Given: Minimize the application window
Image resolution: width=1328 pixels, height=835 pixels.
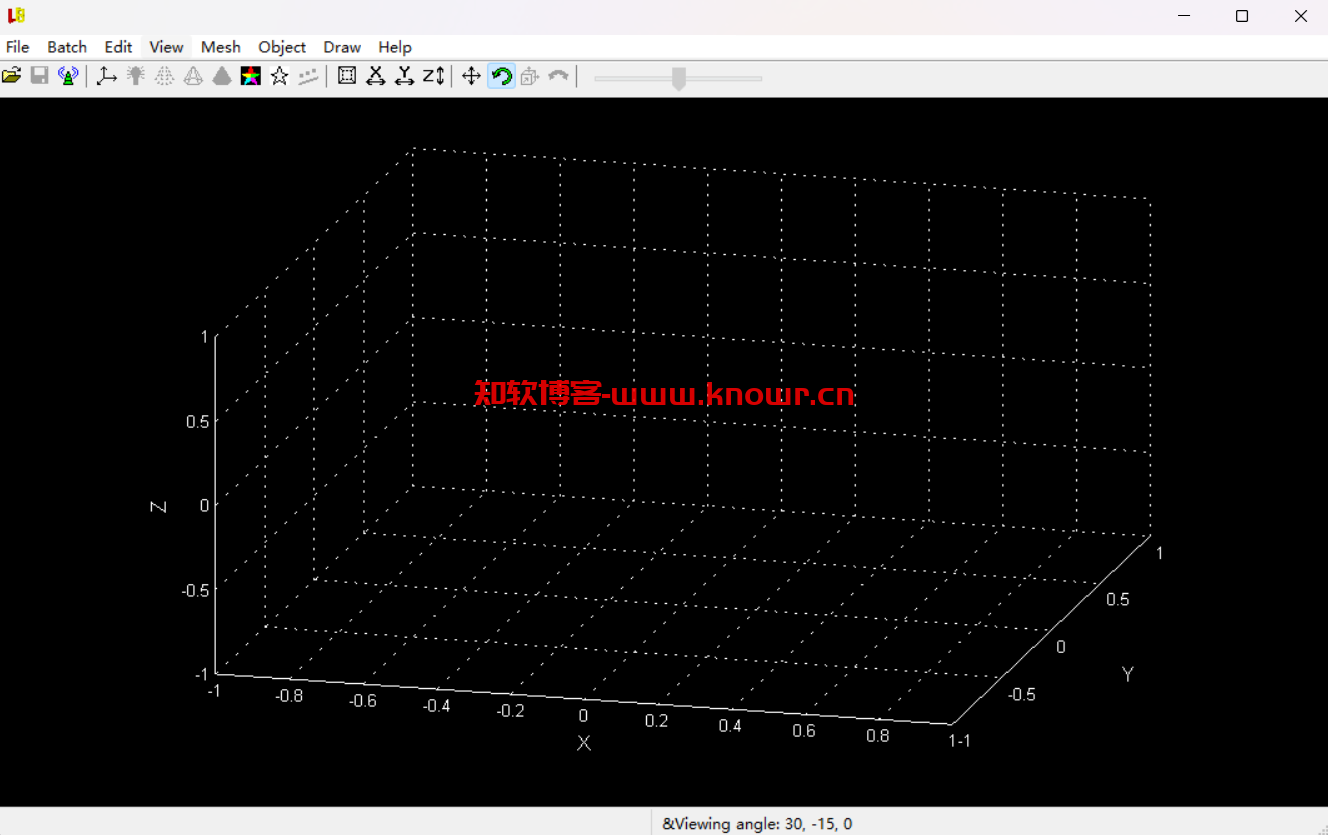Looking at the screenshot, I should [x=1184, y=16].
